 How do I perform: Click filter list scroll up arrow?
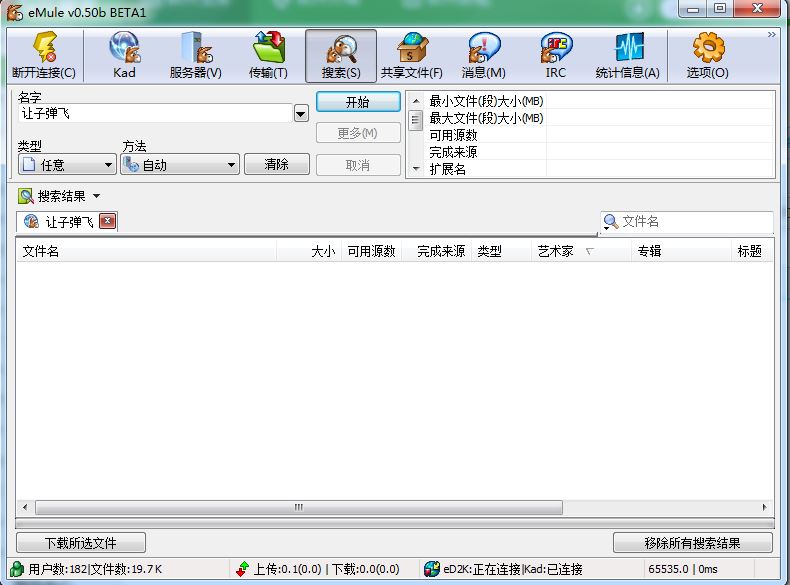[416, 101]
